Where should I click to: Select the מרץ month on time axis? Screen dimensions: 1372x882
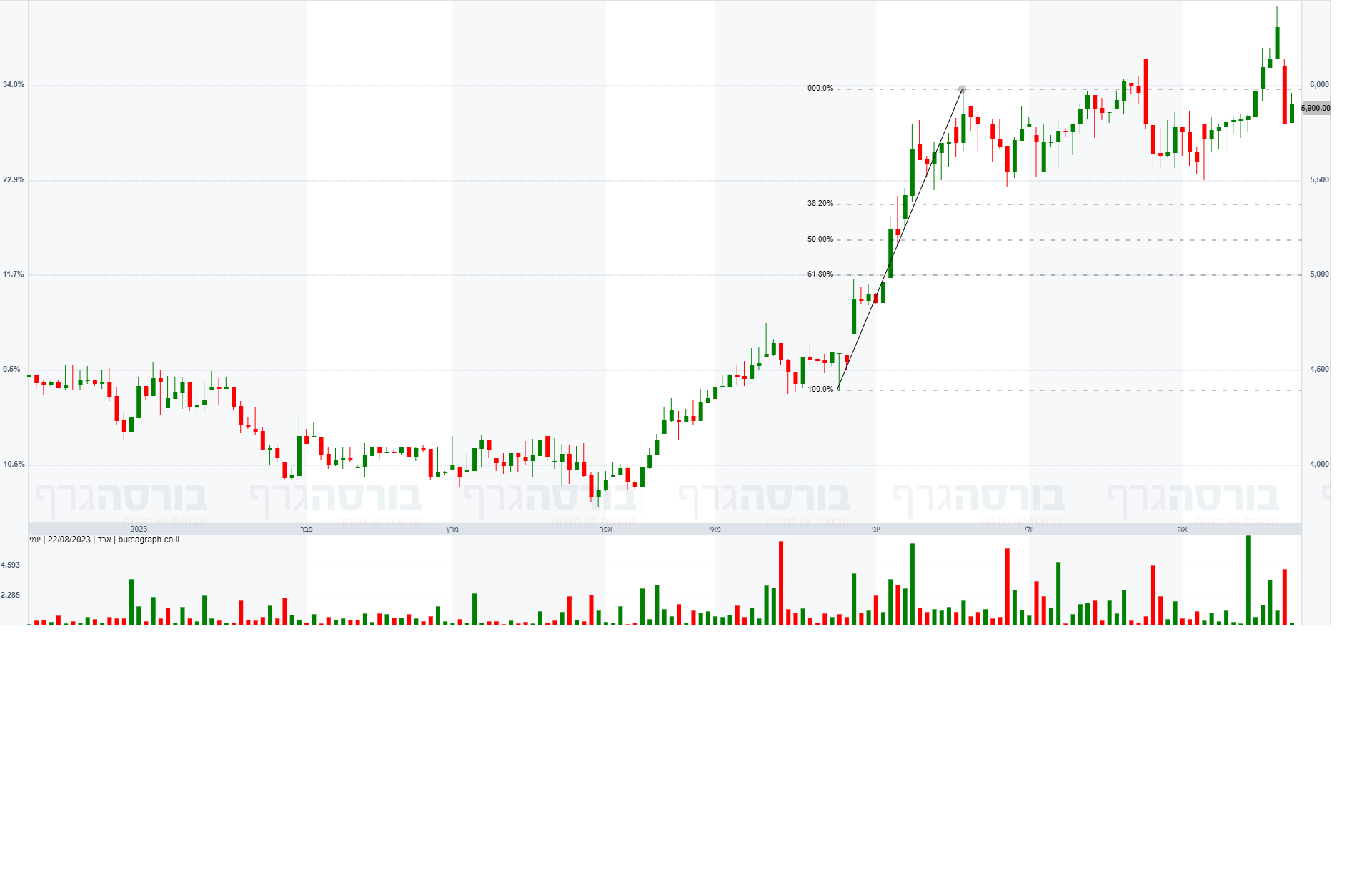click(452, 530)
